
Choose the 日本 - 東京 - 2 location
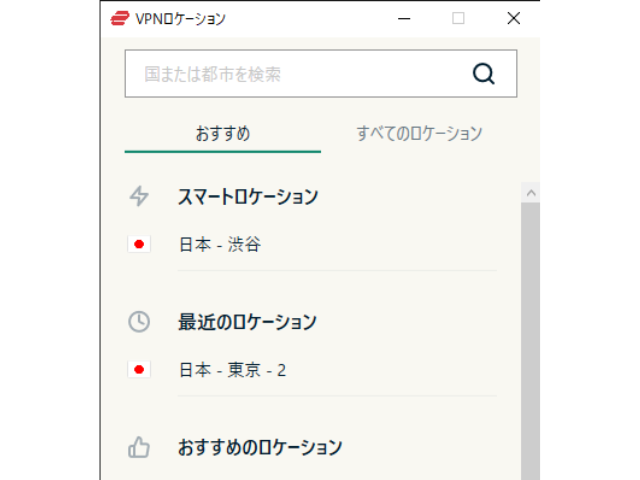point(232,370)
